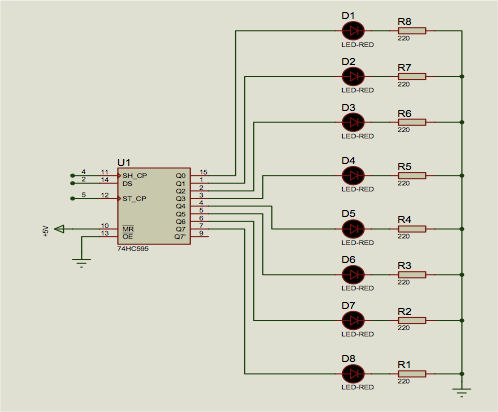Click the 220 value under R7
This screenshot has height=412, width=498.
(403, 84)
